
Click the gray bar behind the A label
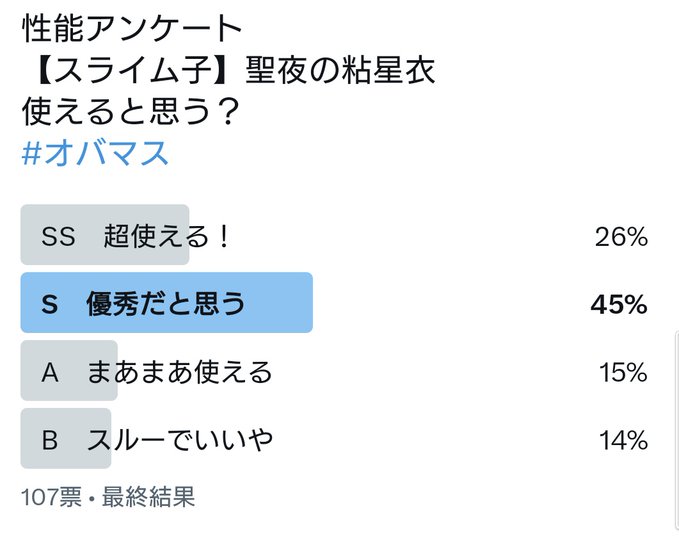69,371
